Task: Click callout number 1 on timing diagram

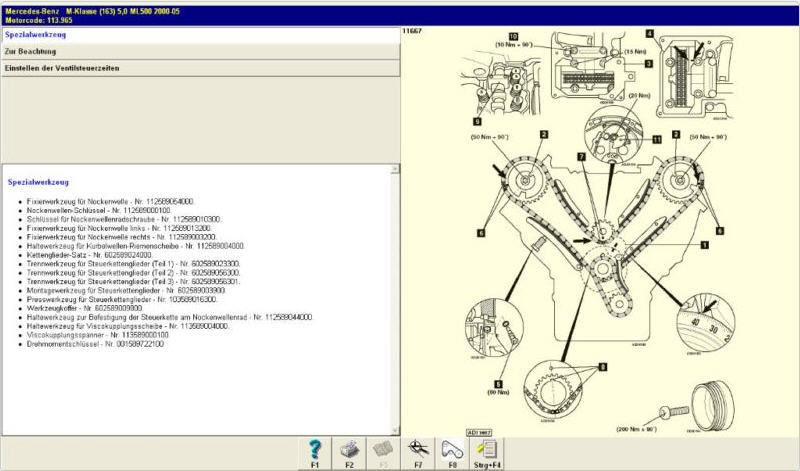Action: point(704,244)
